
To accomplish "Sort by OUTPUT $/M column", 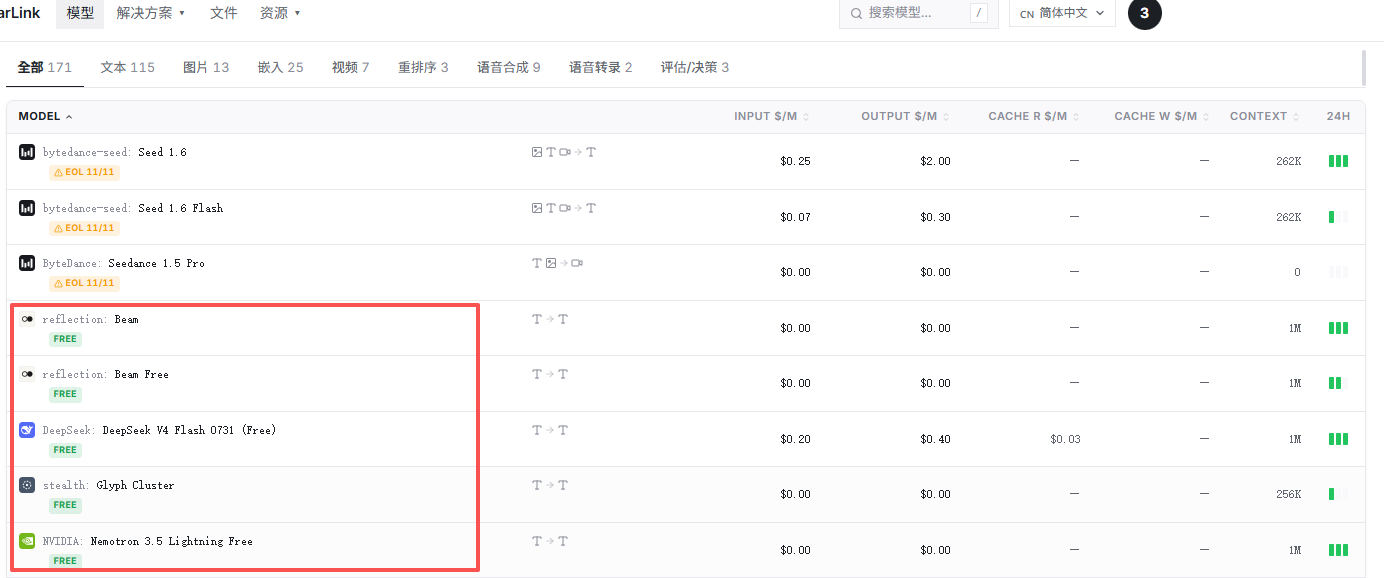I will point(906,117).
